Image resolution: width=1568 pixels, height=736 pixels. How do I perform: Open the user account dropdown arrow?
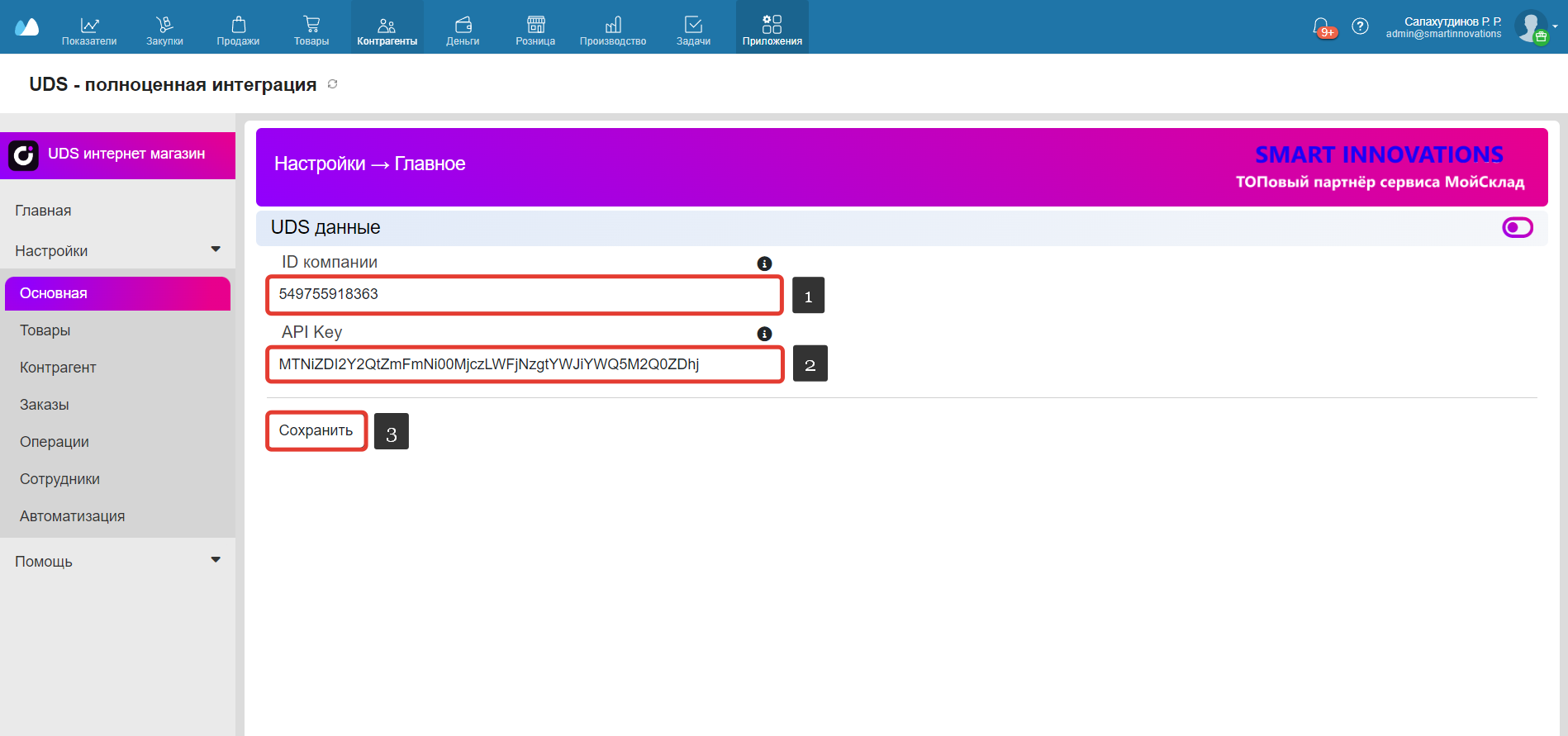(1555, 26)
